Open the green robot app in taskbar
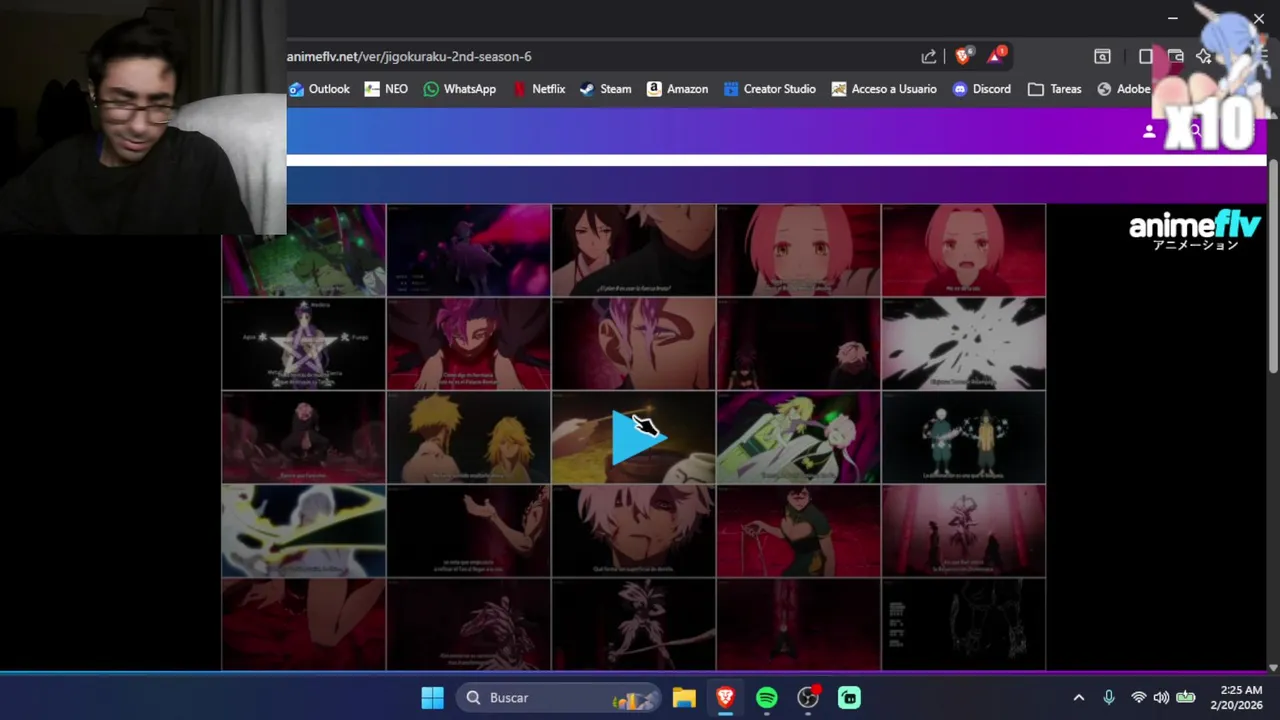The image size is (1280, 720). [849, 698]
